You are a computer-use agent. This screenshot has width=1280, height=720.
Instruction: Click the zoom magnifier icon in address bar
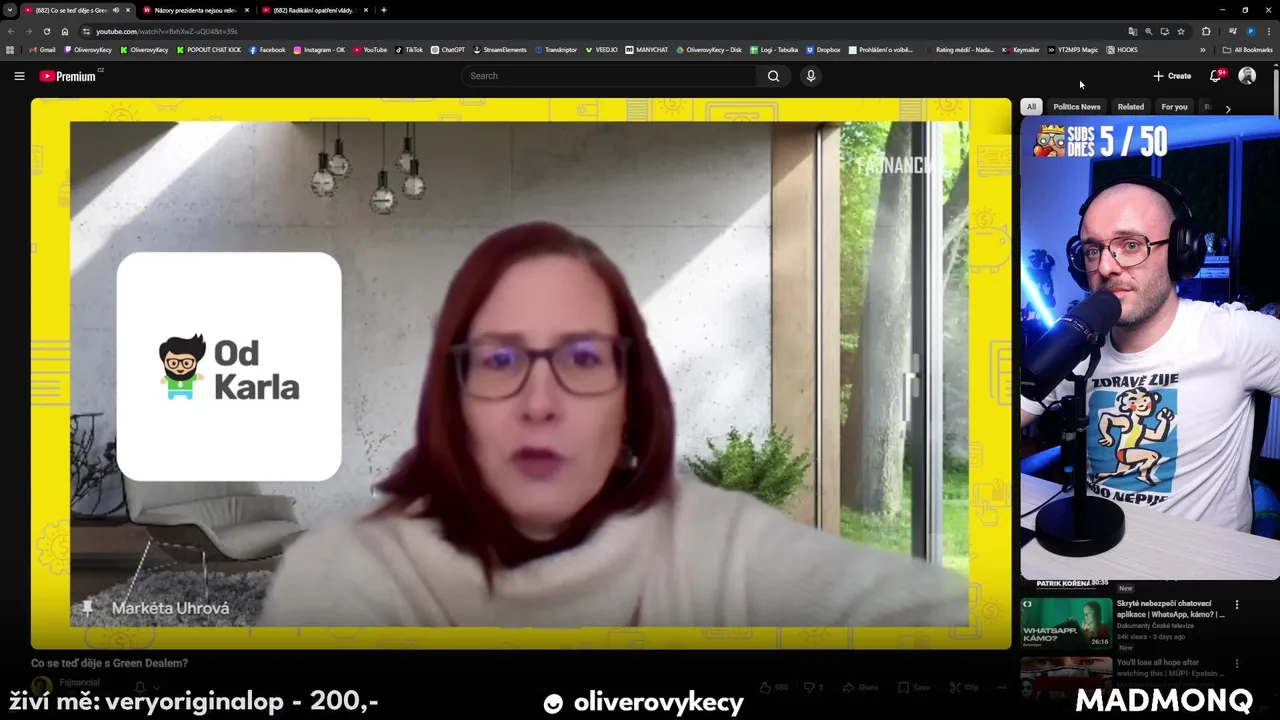pyautogui.click(x=1148, y=31)
